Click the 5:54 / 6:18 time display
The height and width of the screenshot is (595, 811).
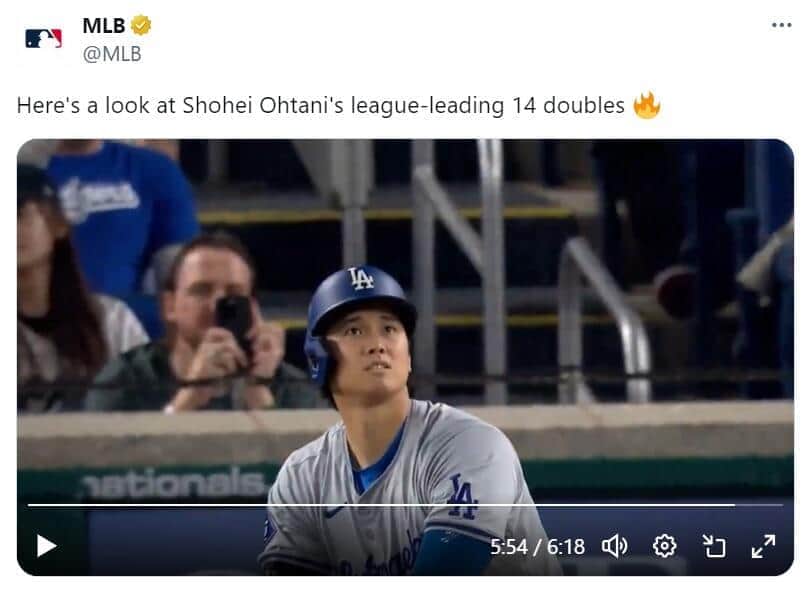(537, 546)
